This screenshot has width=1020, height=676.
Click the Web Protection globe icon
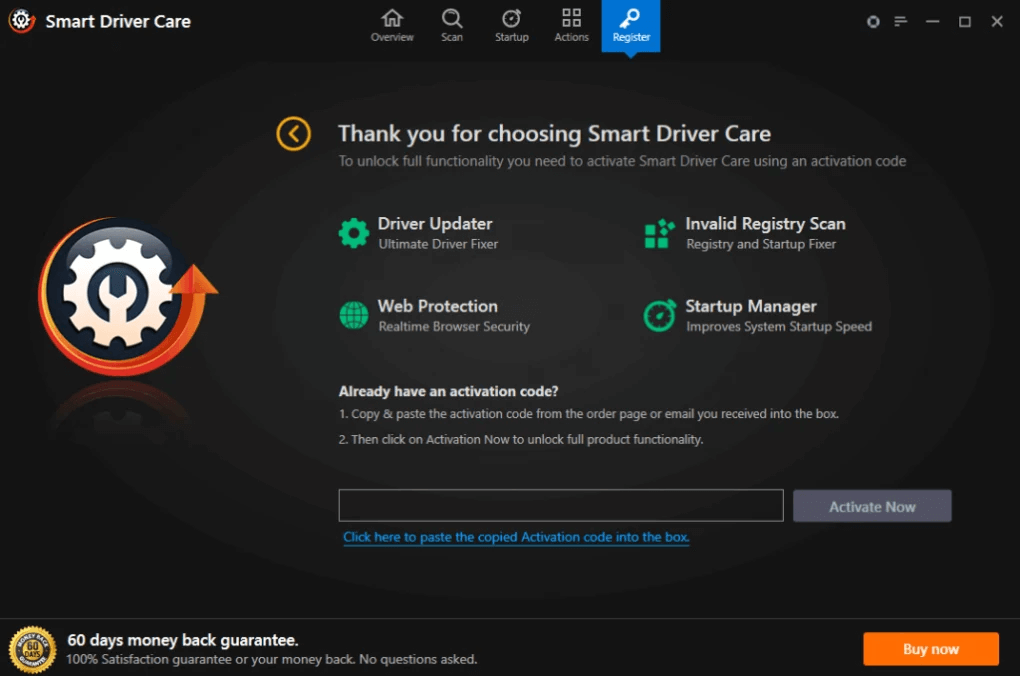click(354, 316)
